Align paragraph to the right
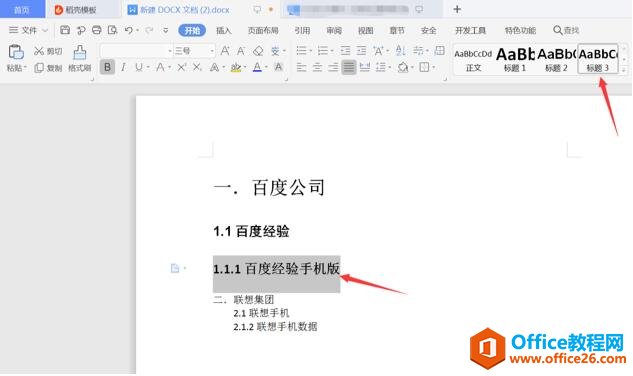633x376 pixels. tap(333, 67)
